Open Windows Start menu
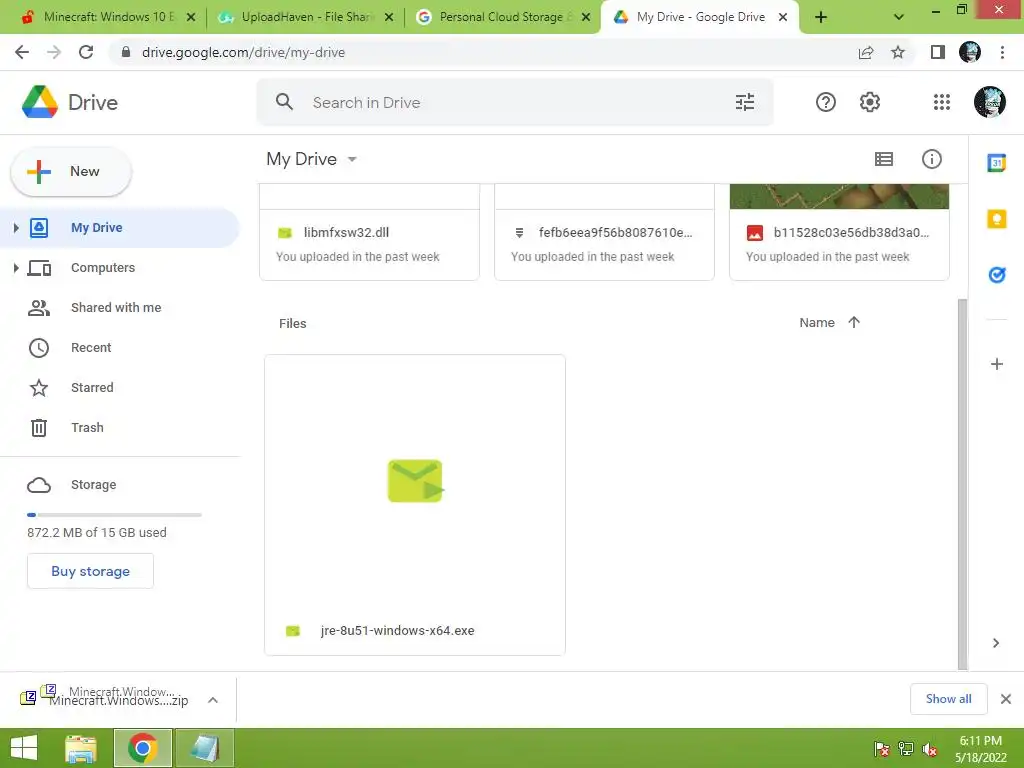The image size is (1024, 768). point(24,748)
